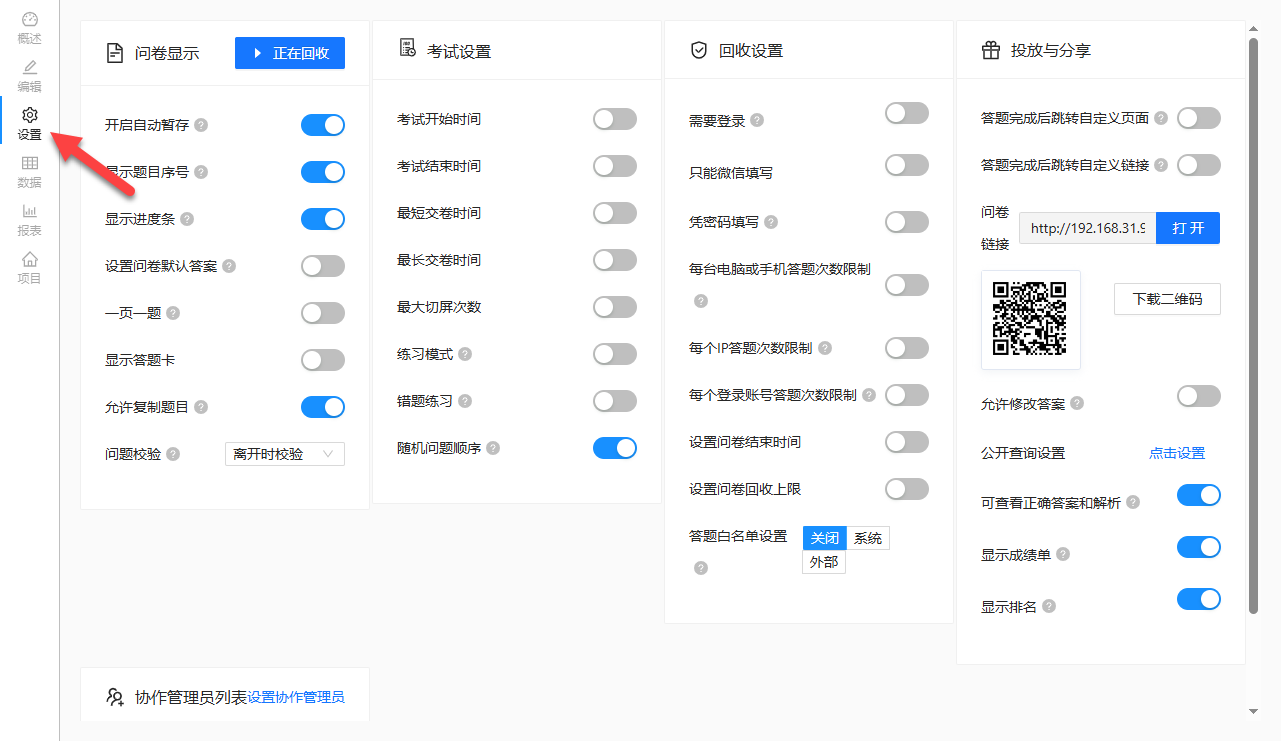Screen dimensions: 1281x741
Task: Click the questionnaire QR code image
Action: pos(1030,320)
